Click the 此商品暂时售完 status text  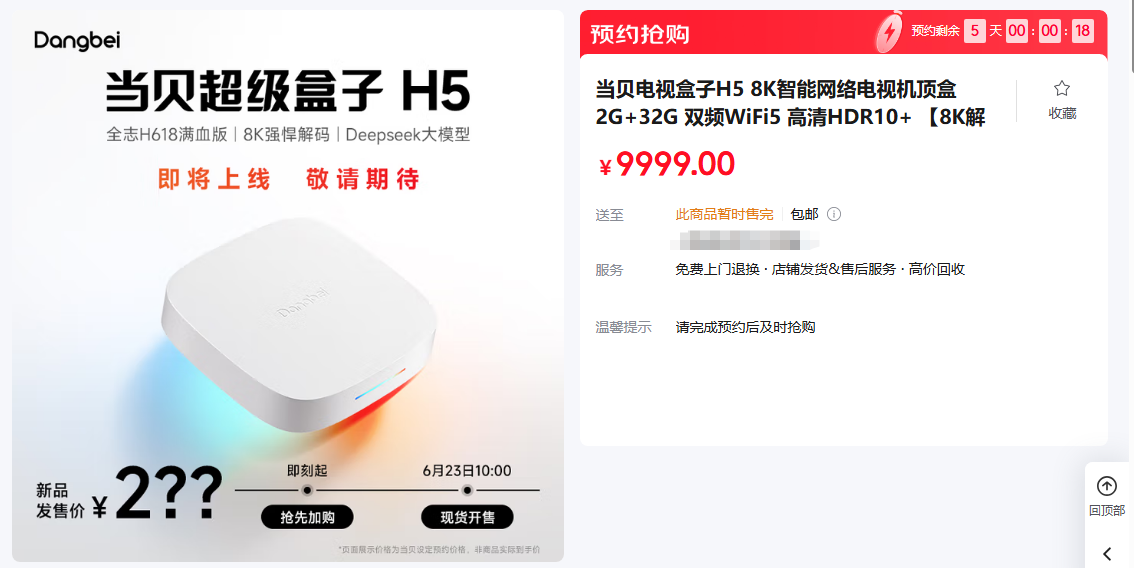click(x=724, y=214)
